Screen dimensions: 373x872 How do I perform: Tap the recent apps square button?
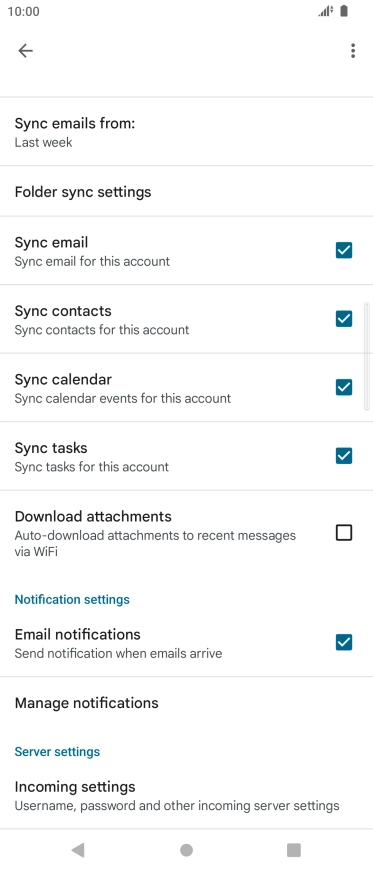(x=294, y=850)
